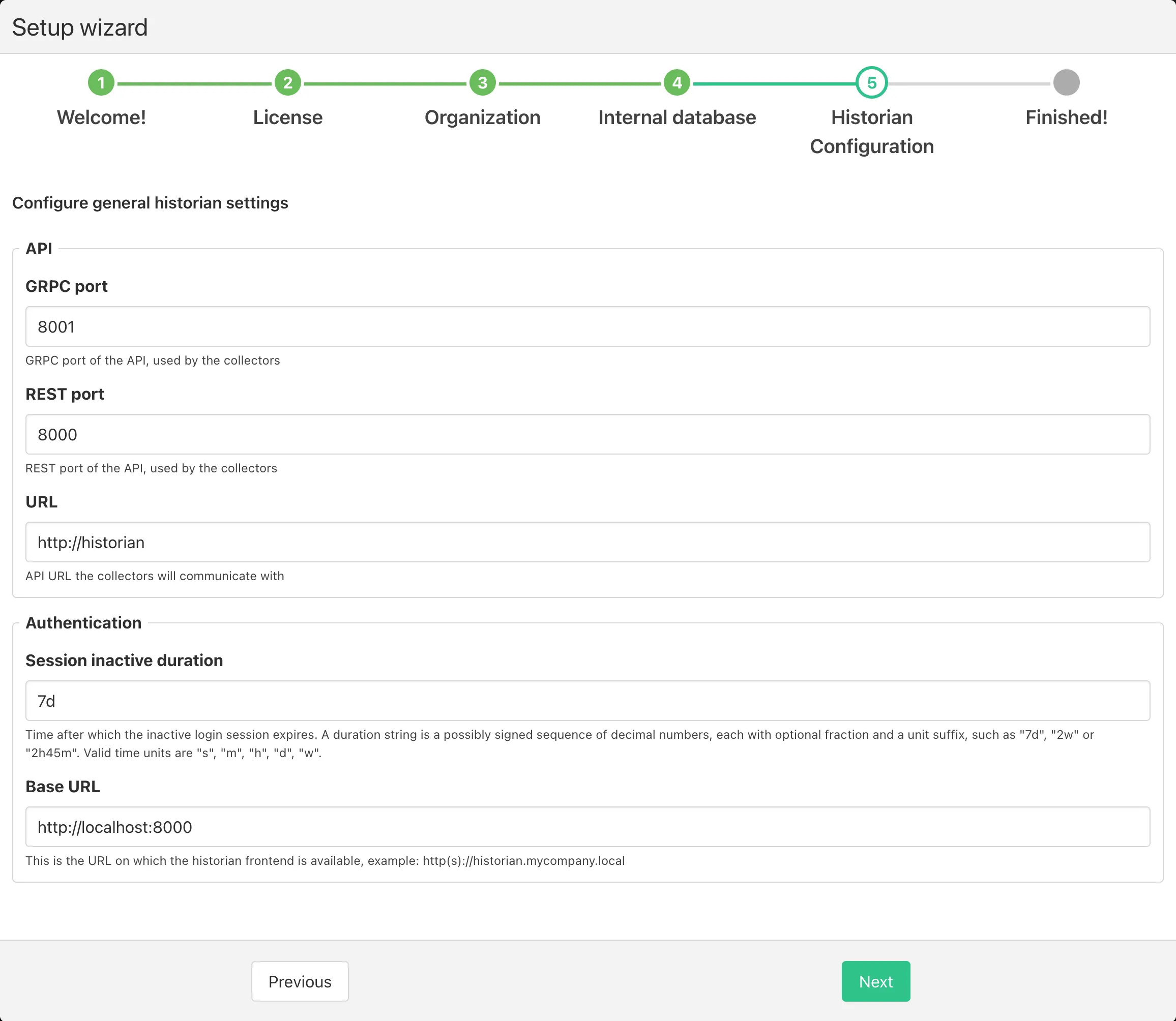
Task: Click step 2 circle for License
Action: pos(288,82)
